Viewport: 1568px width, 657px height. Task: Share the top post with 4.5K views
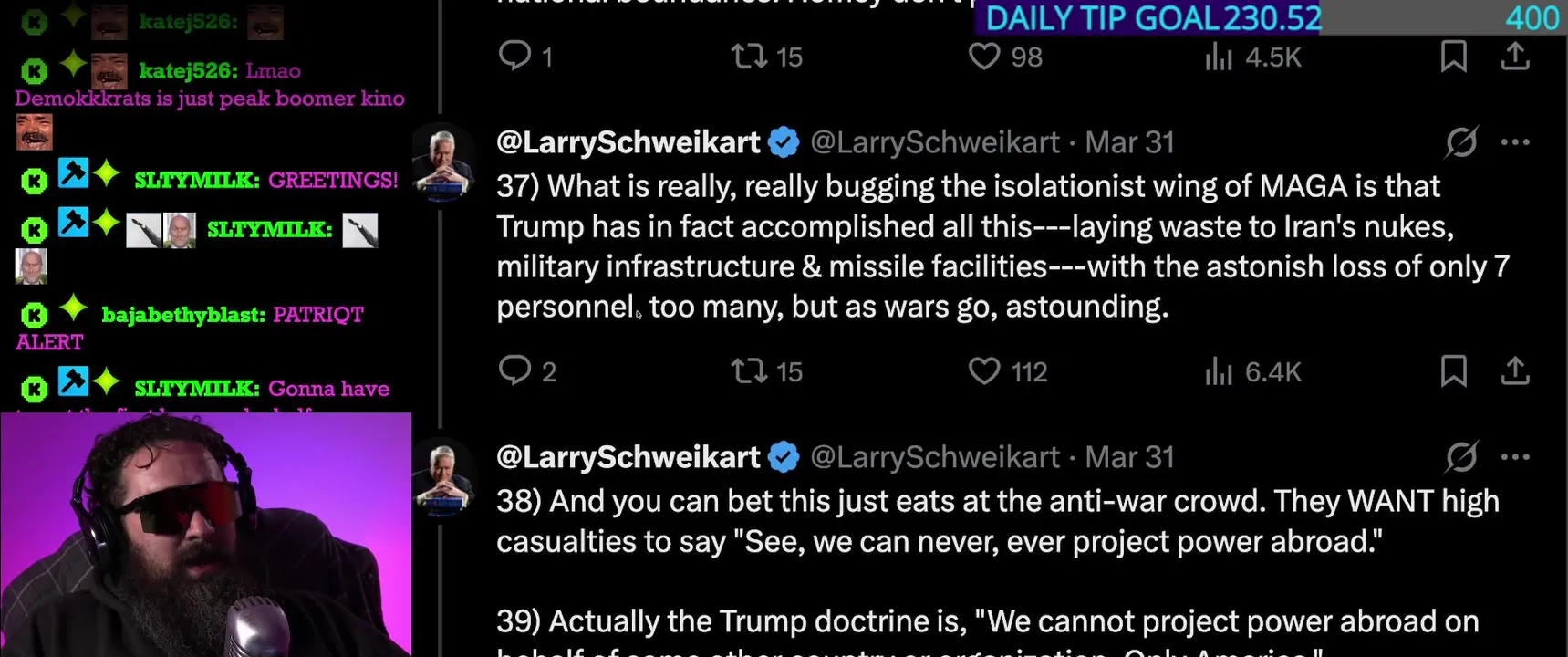[1515, 56]
